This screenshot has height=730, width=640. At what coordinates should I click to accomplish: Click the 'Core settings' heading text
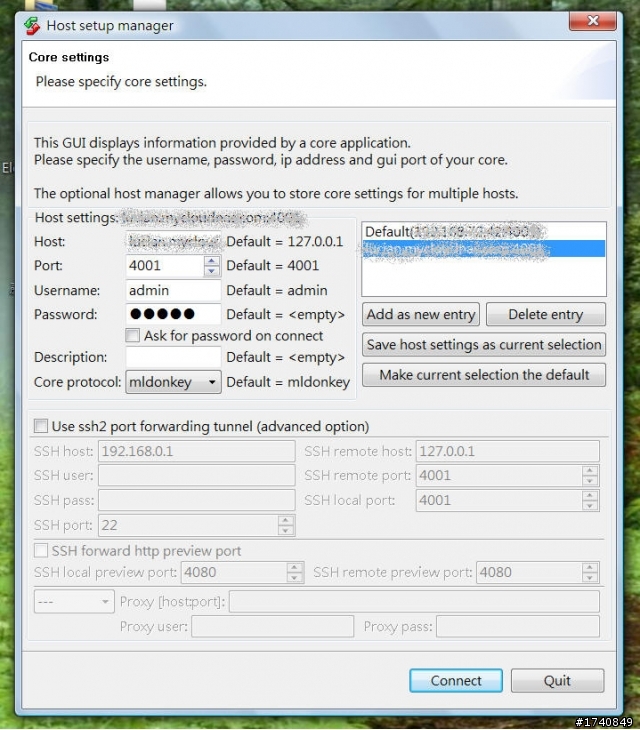point(69,57)
